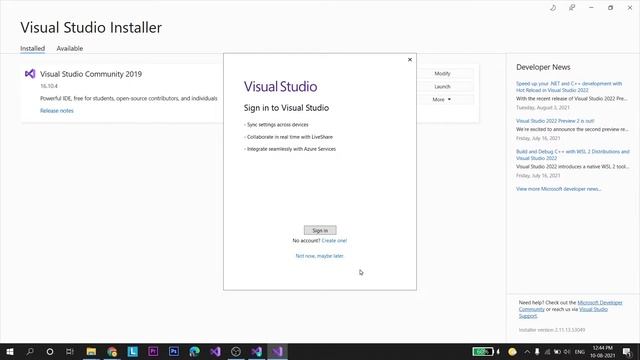This screenshot has height=360, width=640.
Task: Open the blue L app on taskbar
Action: pos(133,351)
